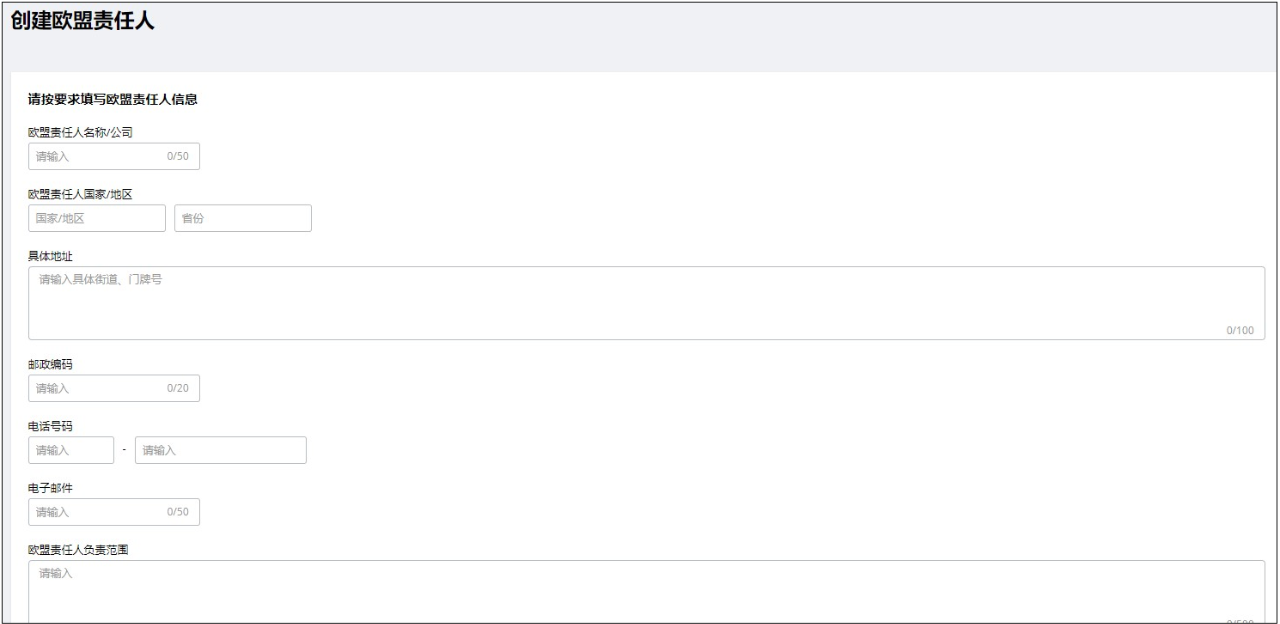This screenshot has height=624, width=1280.
Task: Click the 0/100 character counter in address box
Action: click(x=1239, y=330)
